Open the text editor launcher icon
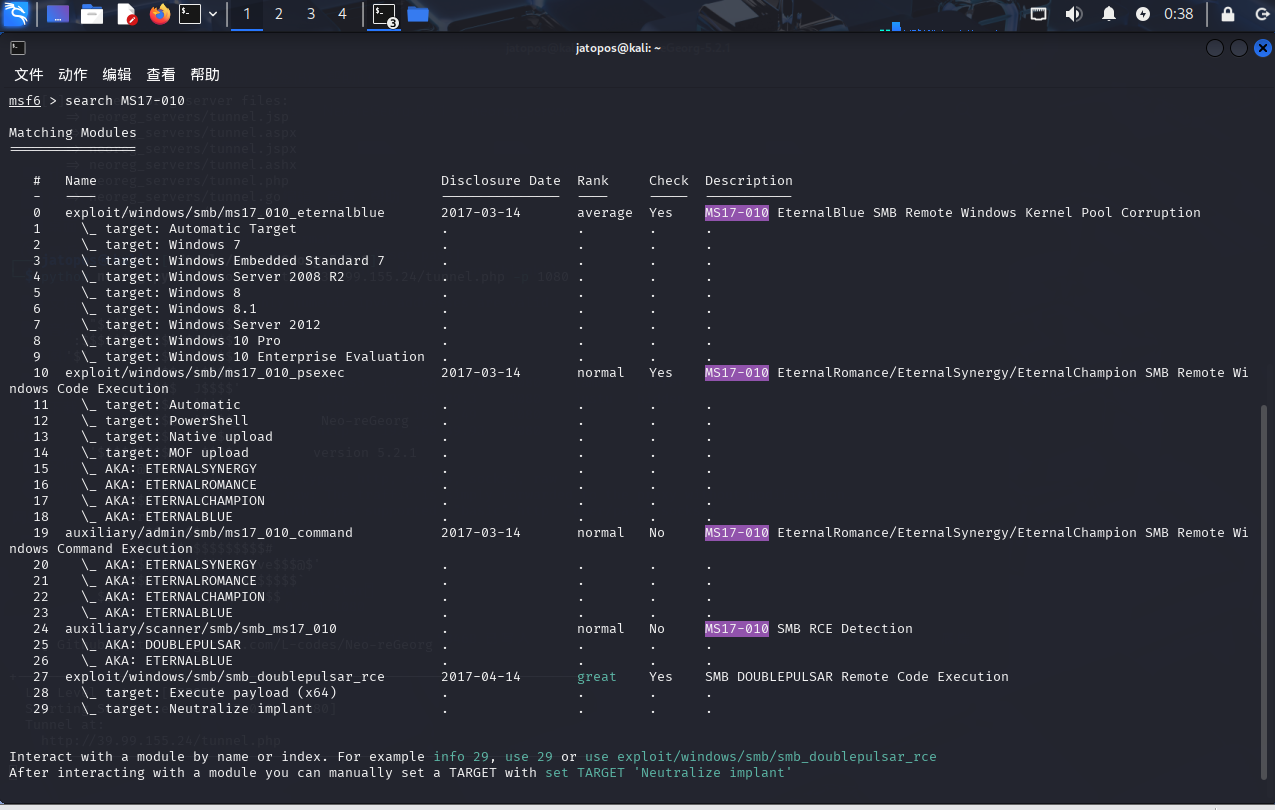 [x=126, y=14]
